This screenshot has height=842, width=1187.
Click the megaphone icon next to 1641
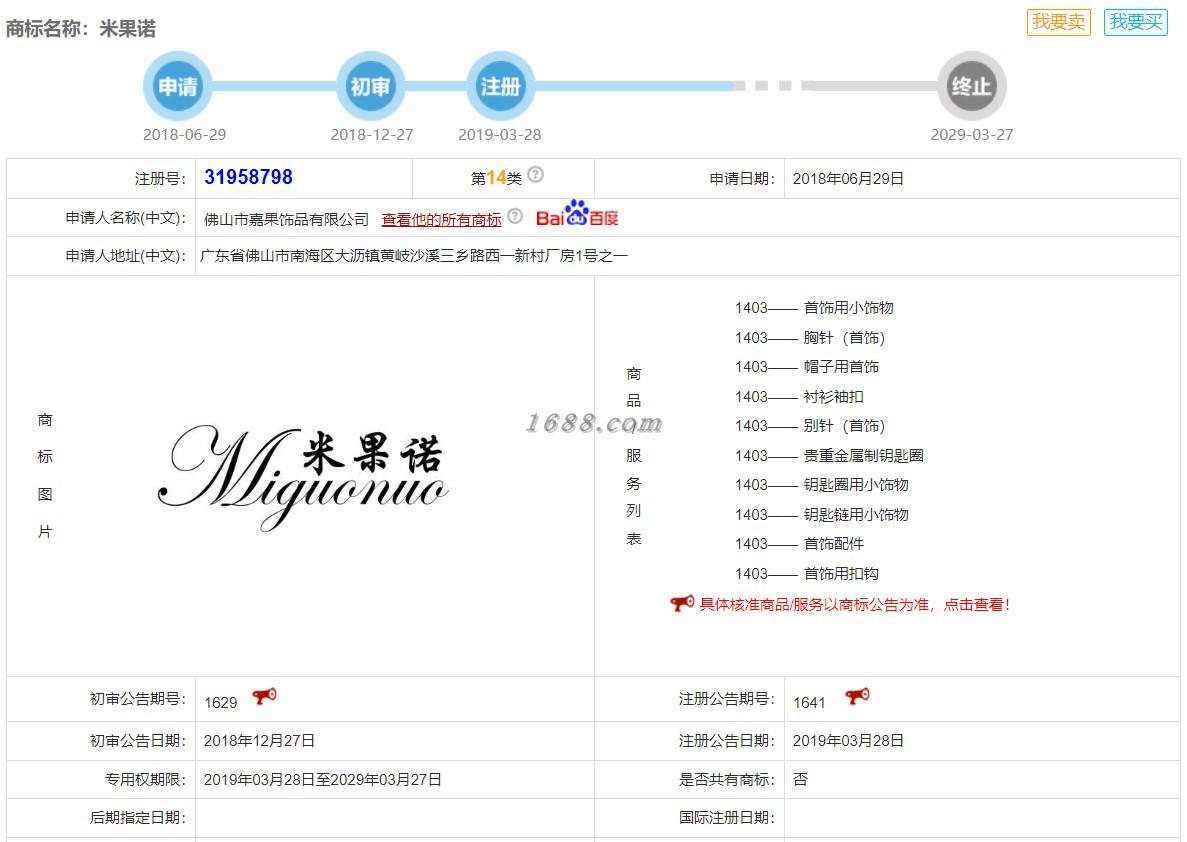[857, 696]
